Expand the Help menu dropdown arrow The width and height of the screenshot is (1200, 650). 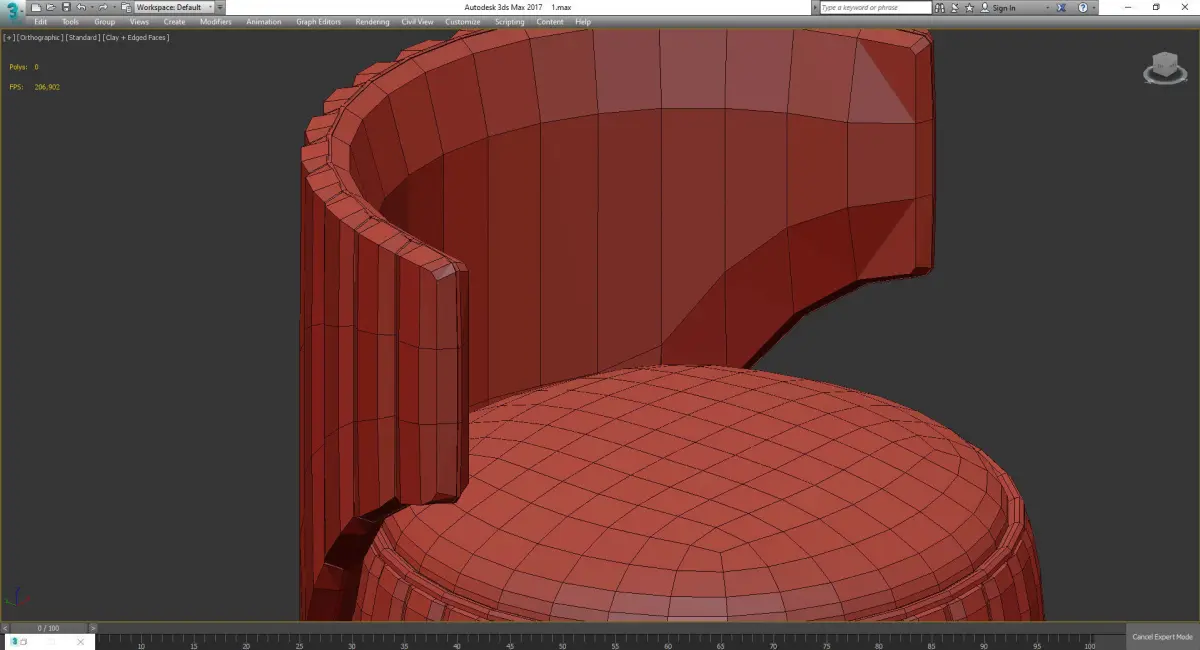pos(1094,7)
